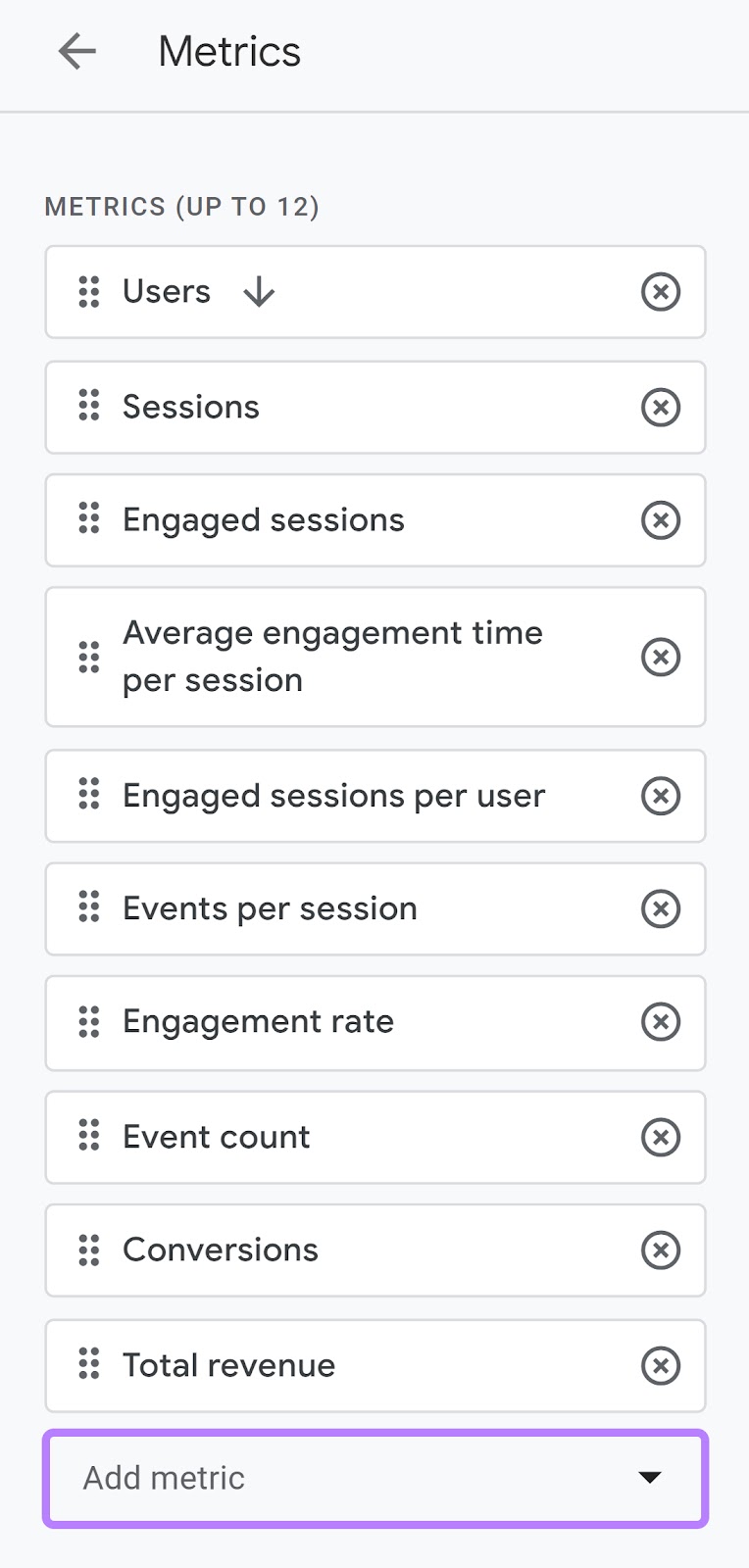Click the Metrics heading
749x1568 pixels.
point(228,51)
